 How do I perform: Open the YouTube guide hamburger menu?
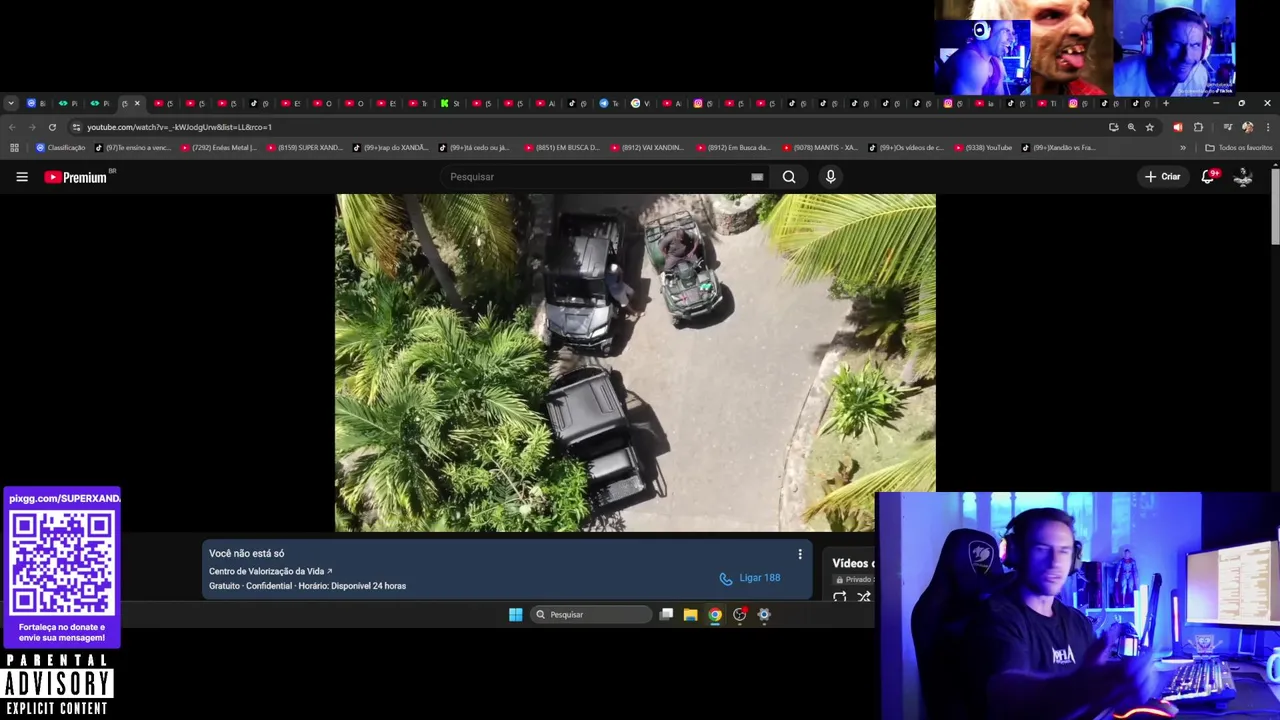coord(22,177)
